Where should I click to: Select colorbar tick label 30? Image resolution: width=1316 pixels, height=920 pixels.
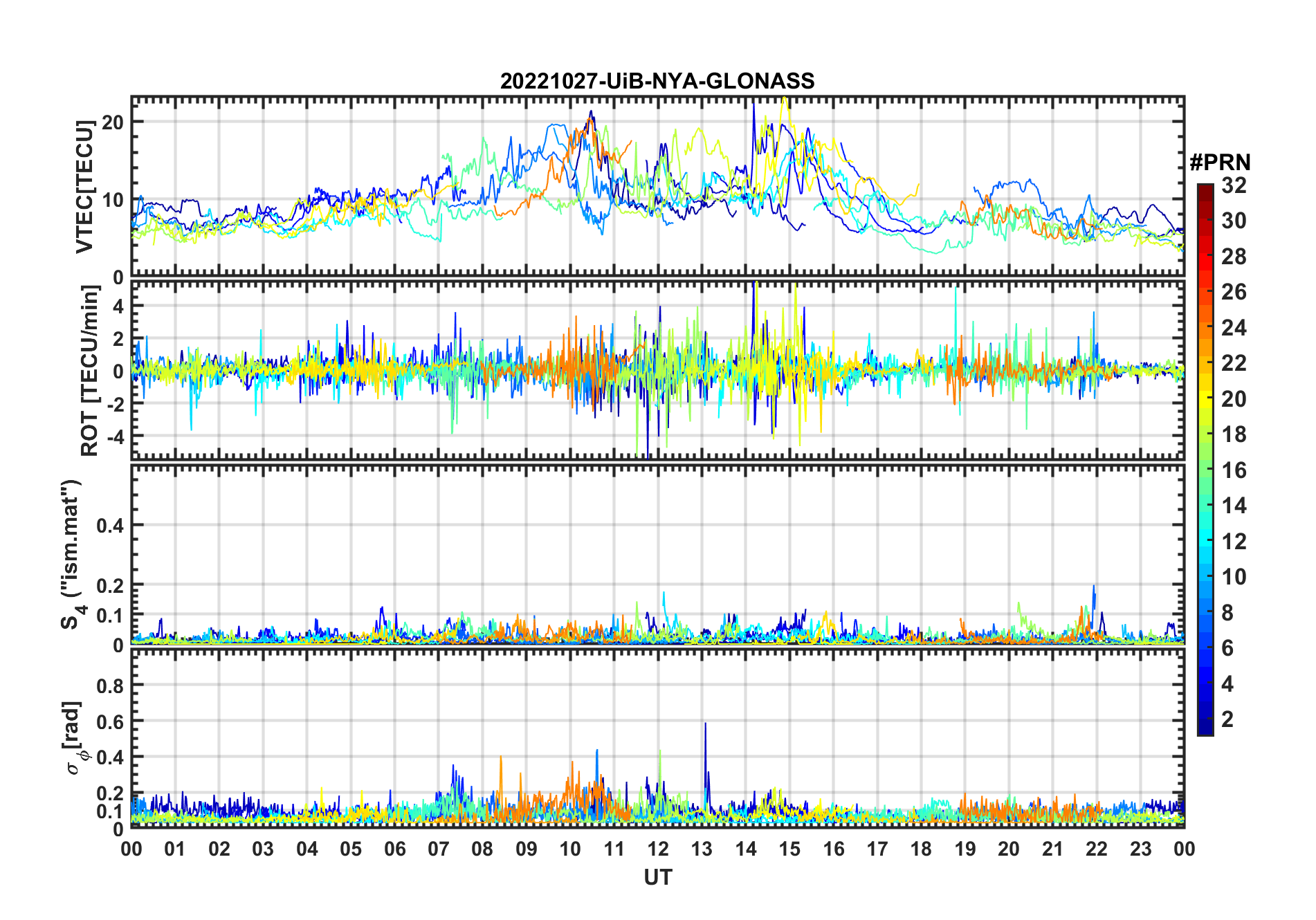click(x=1234, y=221)
